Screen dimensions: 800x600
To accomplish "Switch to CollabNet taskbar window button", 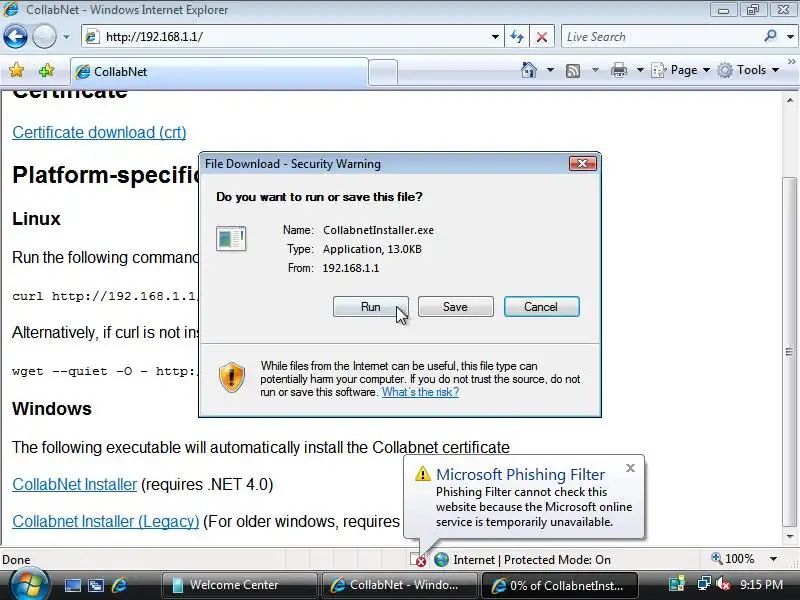I will click(x=399, y=585).
